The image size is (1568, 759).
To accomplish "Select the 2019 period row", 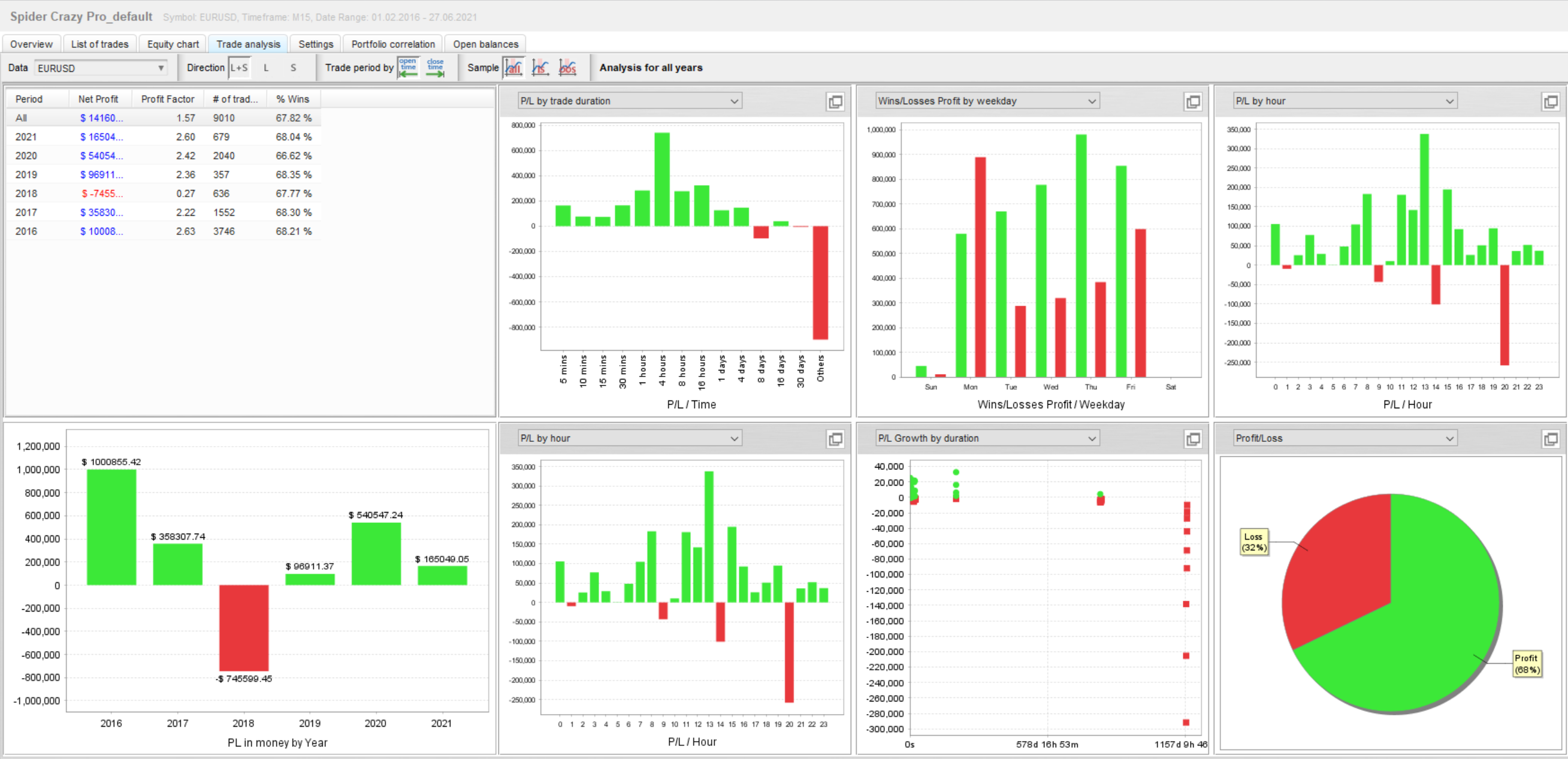I will (163, 175).
